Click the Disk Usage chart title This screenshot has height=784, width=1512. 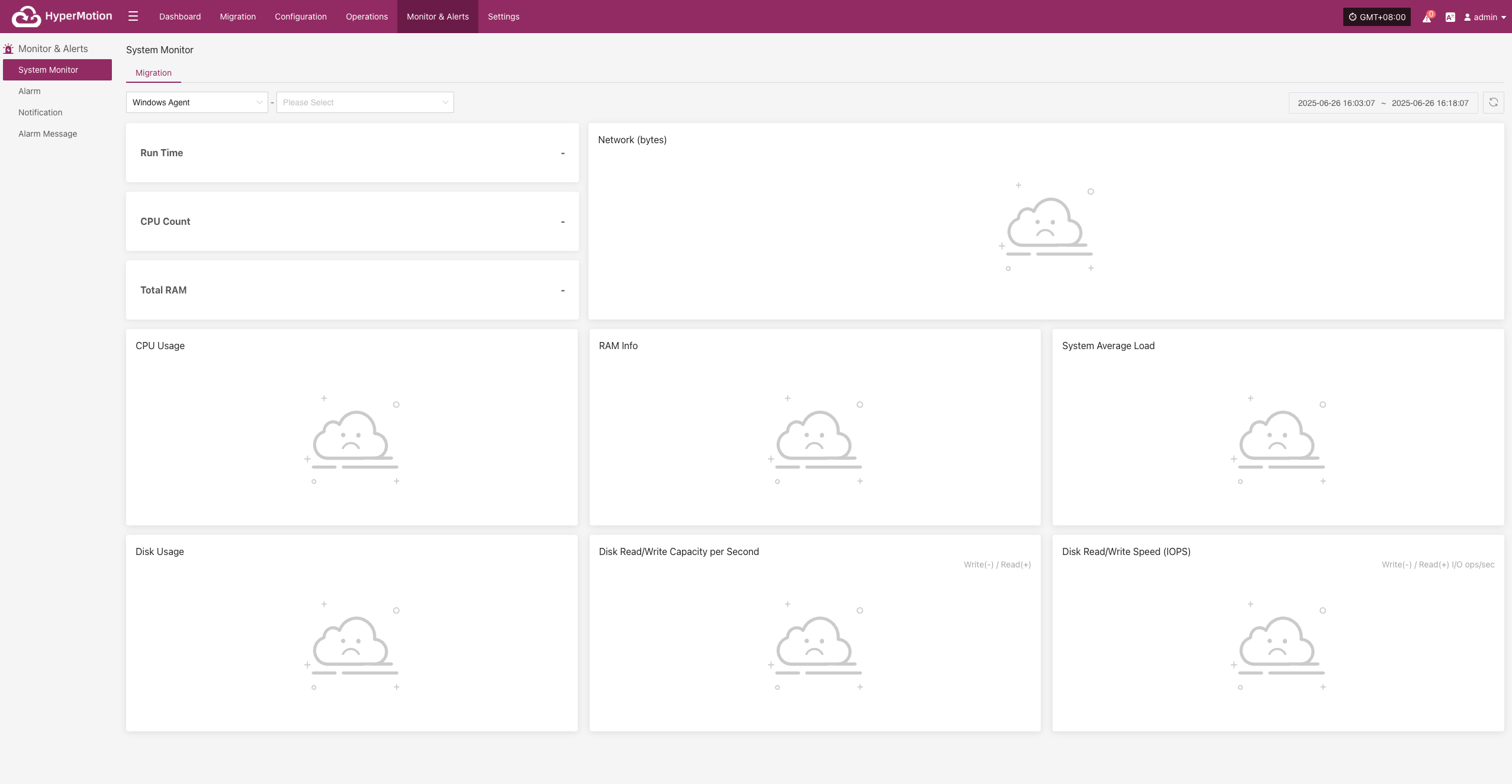tap(159, 551)
